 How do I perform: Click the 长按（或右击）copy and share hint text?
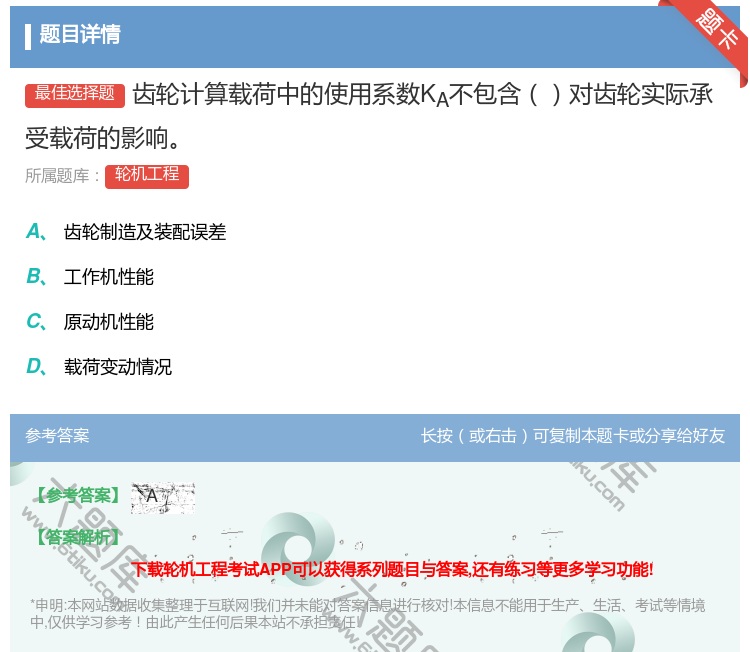573,436
